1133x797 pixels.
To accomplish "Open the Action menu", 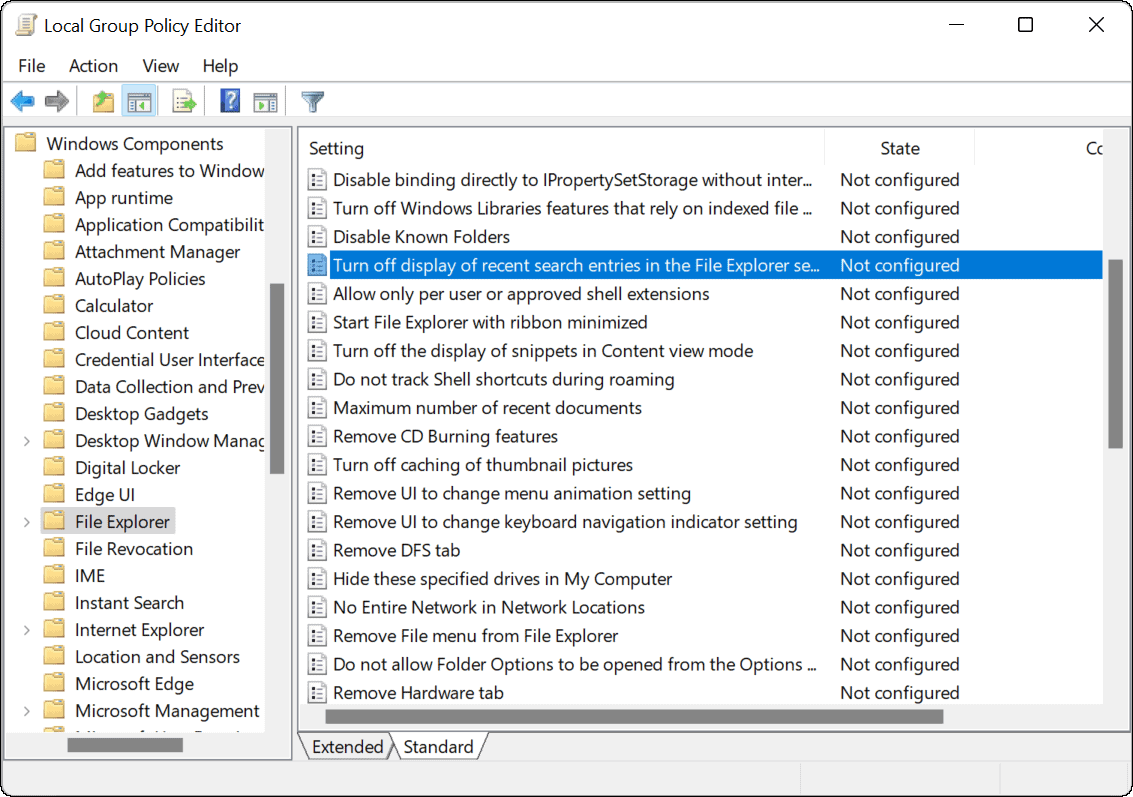I will pyautogui.click(x=93, y=66).
